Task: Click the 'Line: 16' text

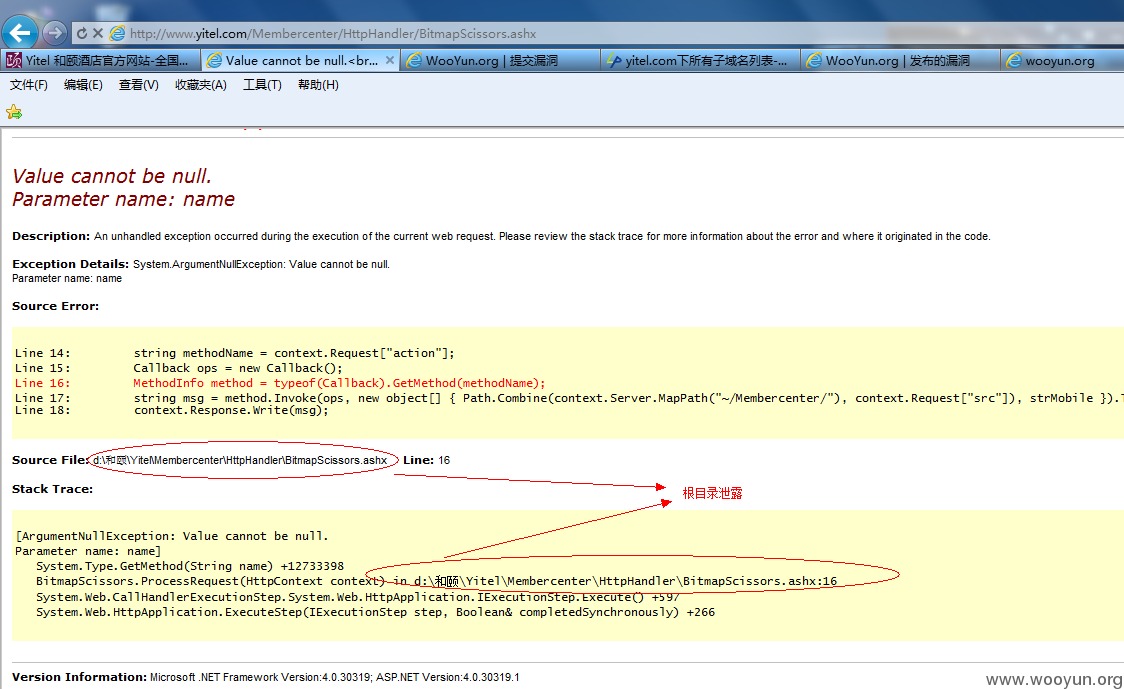Action: click(x=427, y=460)
